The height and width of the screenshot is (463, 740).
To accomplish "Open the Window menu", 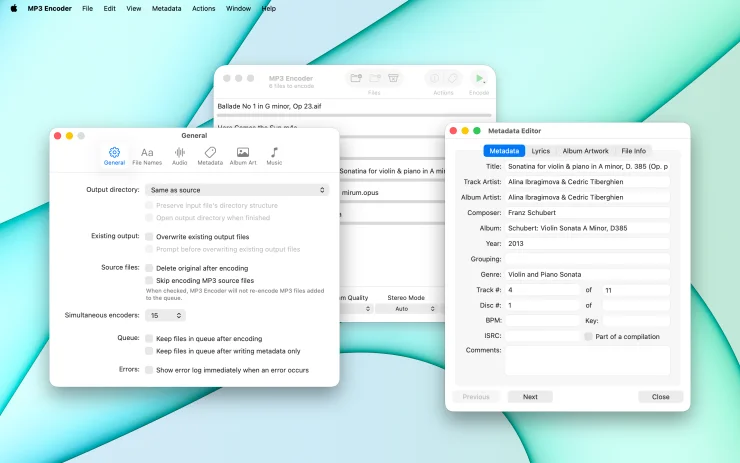I will [x=238, y=8].
